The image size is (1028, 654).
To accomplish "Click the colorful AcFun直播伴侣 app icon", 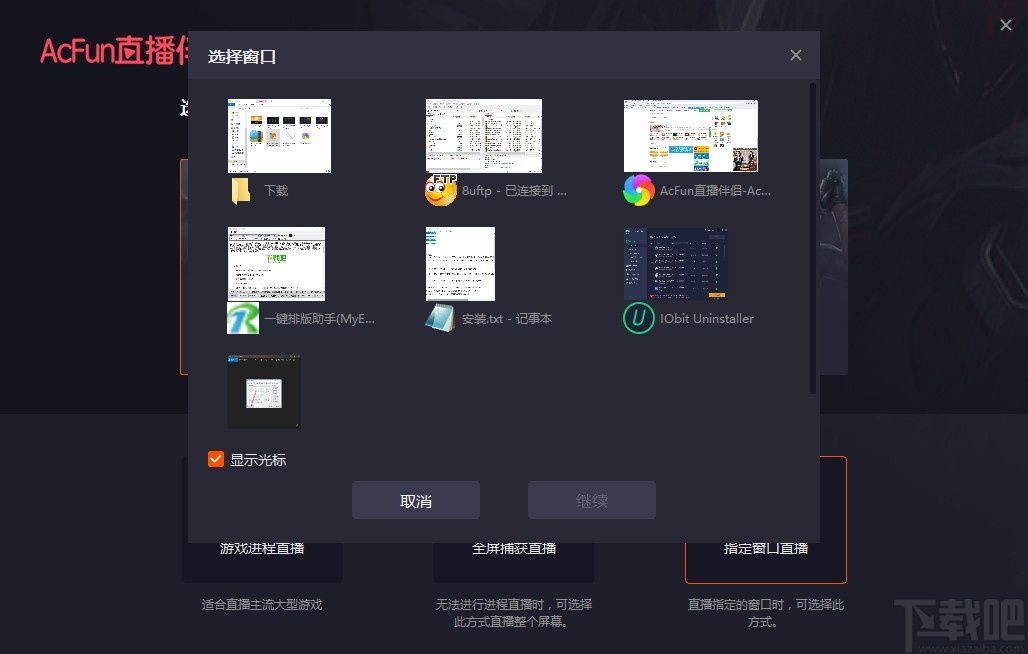I will pos(638,190).
